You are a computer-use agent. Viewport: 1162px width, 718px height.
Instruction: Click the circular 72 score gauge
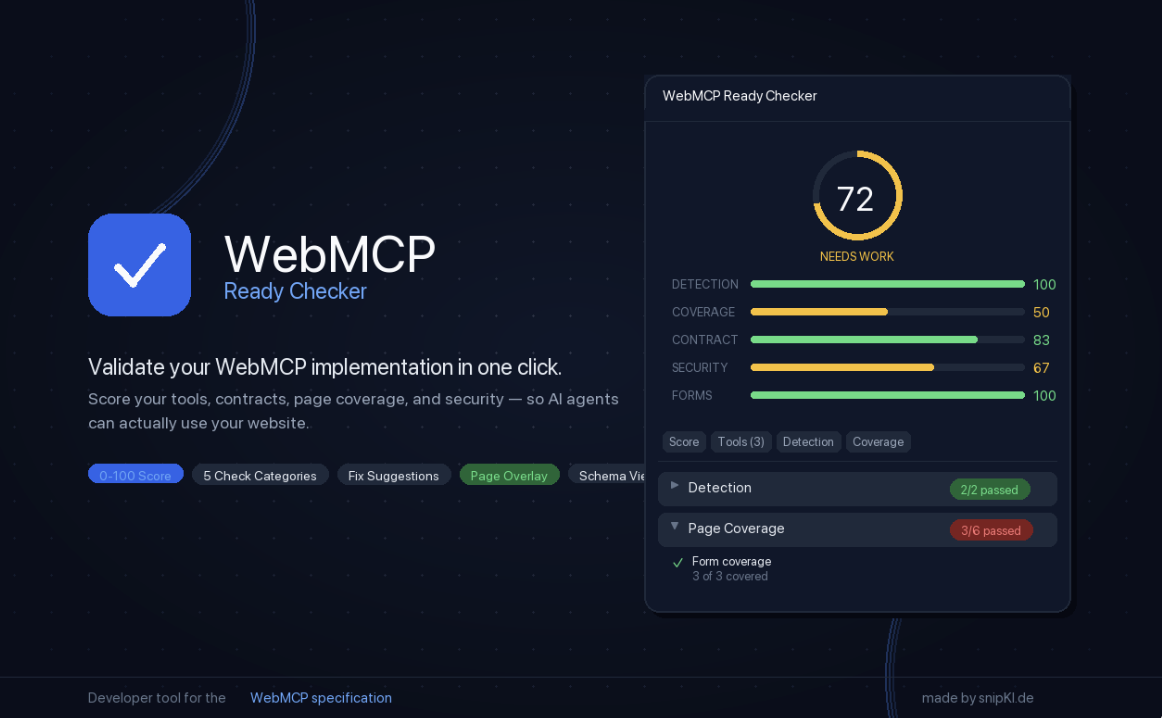point(856,197)
